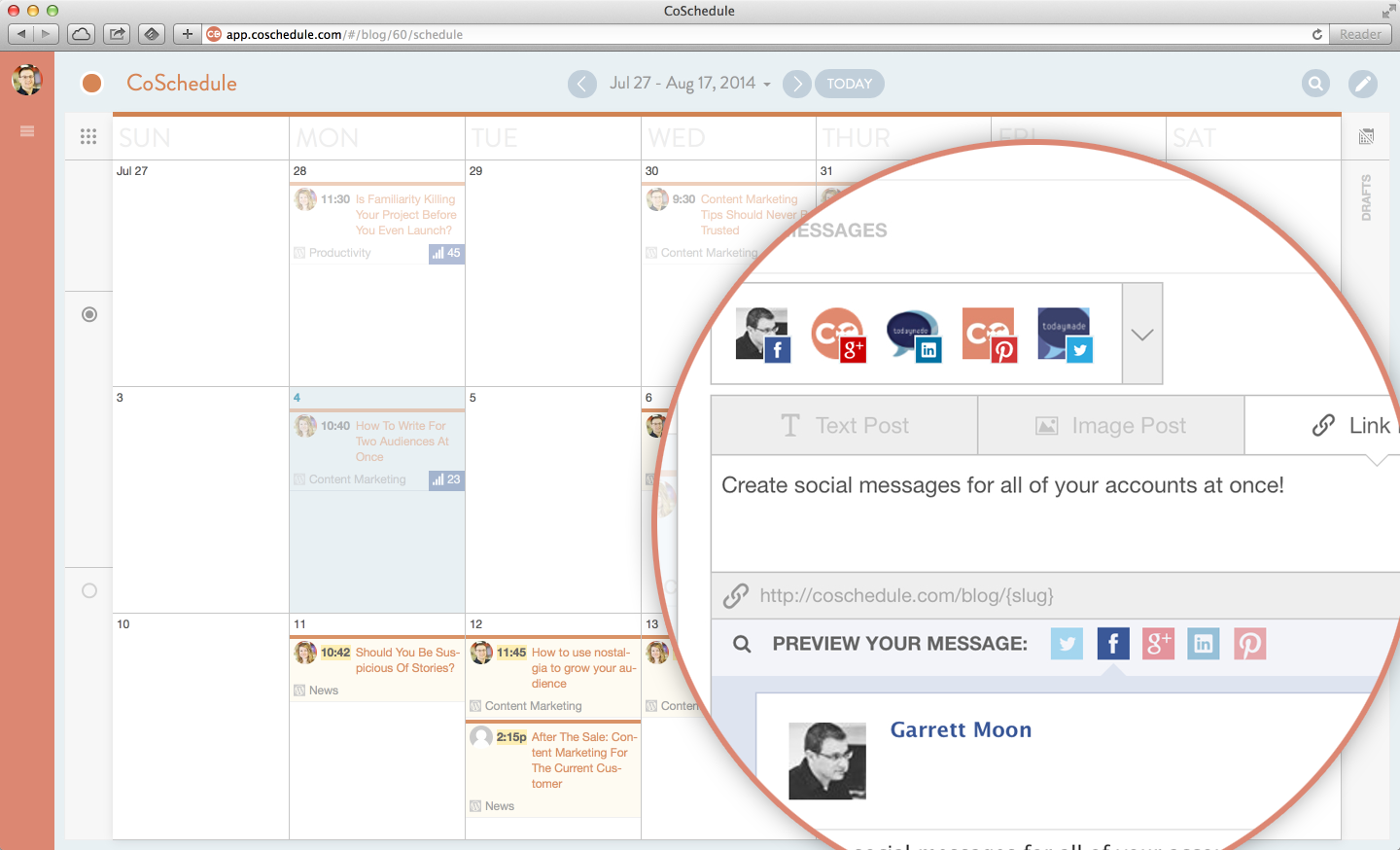Select the Google Plus account icon
The width and height of the screenshot is (1400, 850).
(838, 335)
